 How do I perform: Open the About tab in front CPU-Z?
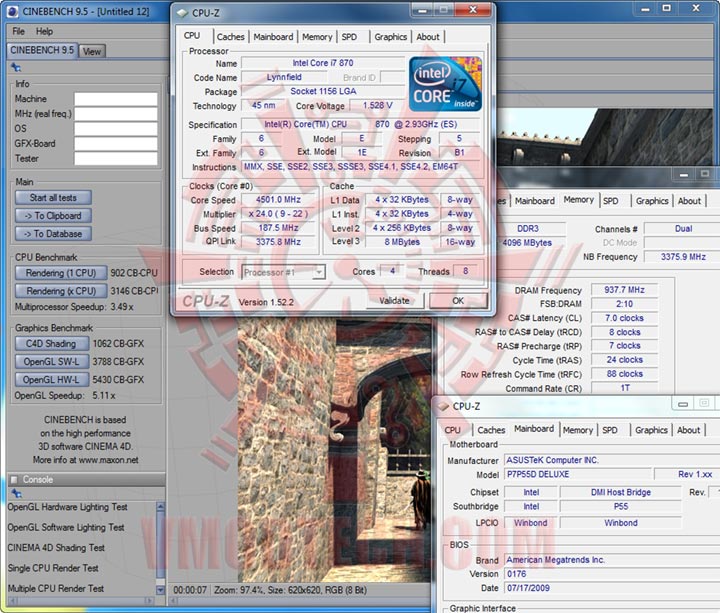pos(428,37)
